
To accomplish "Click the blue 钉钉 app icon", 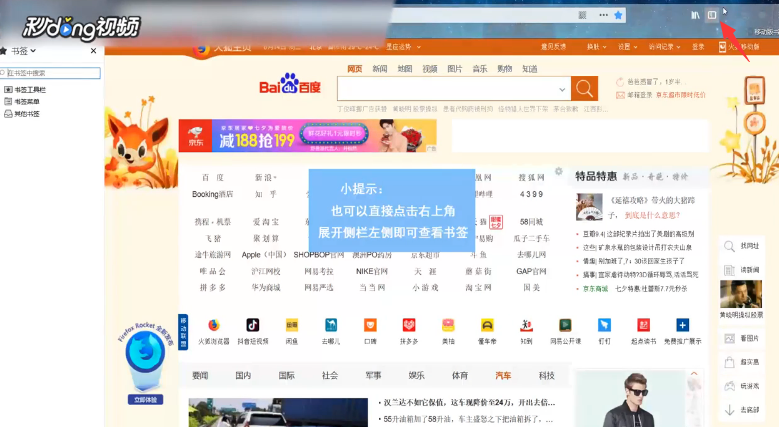I will pos(604,325).
